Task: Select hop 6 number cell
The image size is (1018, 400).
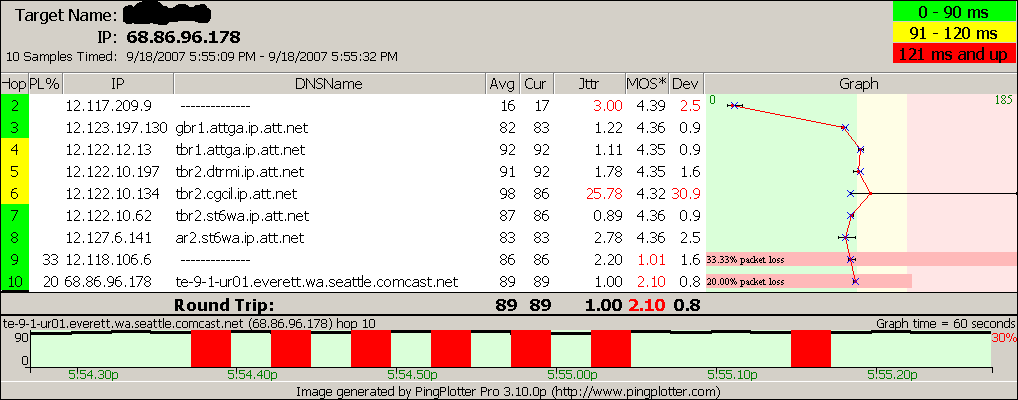Action: point(15,193)
